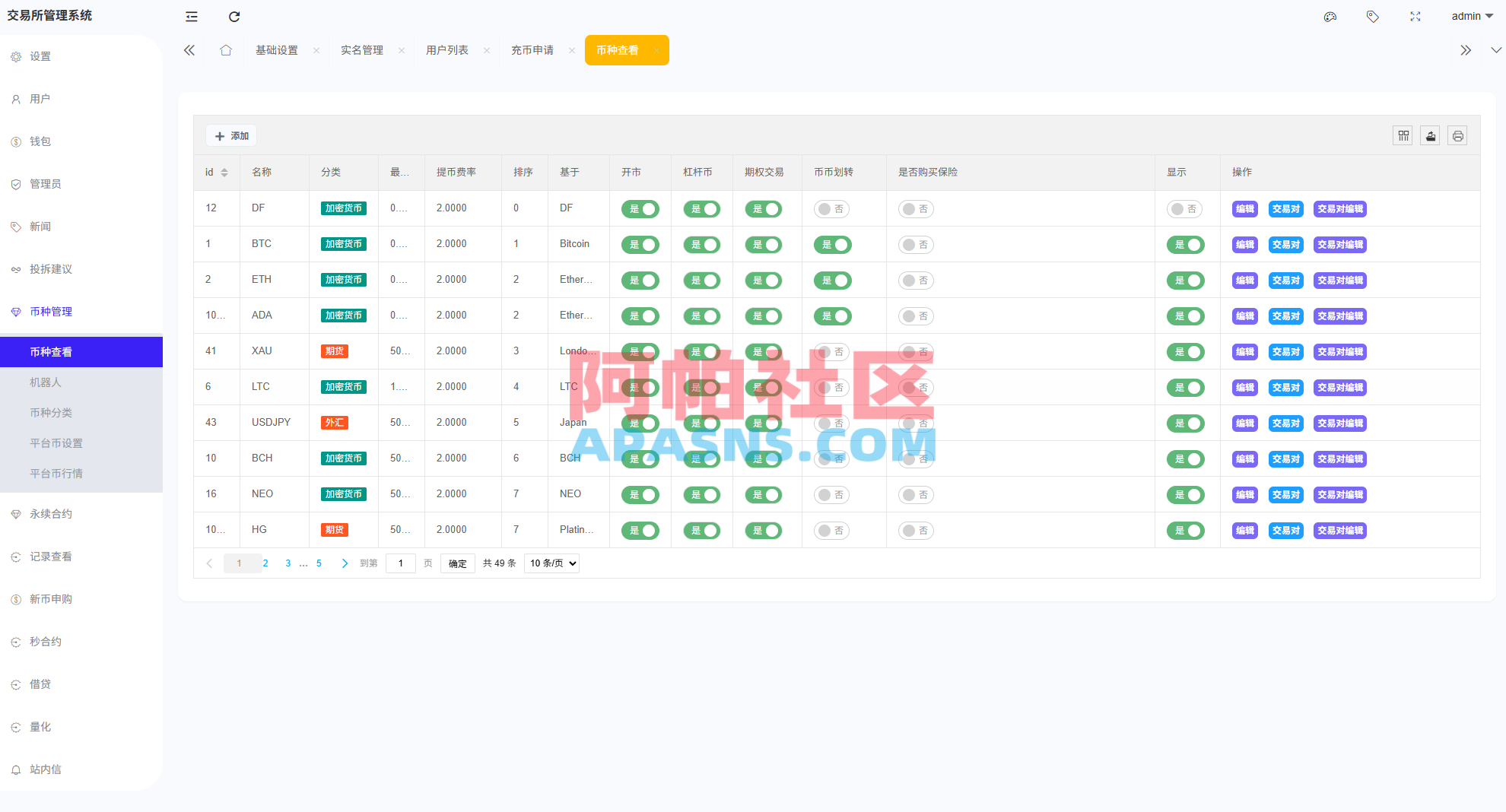Go to home tab icon
This screenshot has width=1506, height=812.
pyautogui.click(x=226, y=50)
